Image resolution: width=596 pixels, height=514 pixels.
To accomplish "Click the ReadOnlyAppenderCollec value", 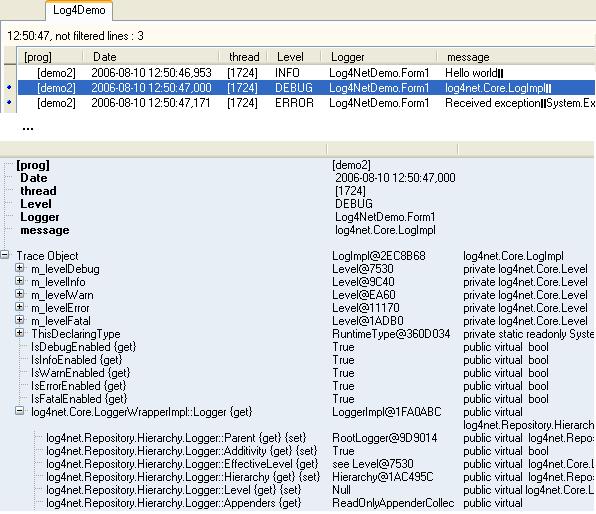I will [x=393, y=503].
